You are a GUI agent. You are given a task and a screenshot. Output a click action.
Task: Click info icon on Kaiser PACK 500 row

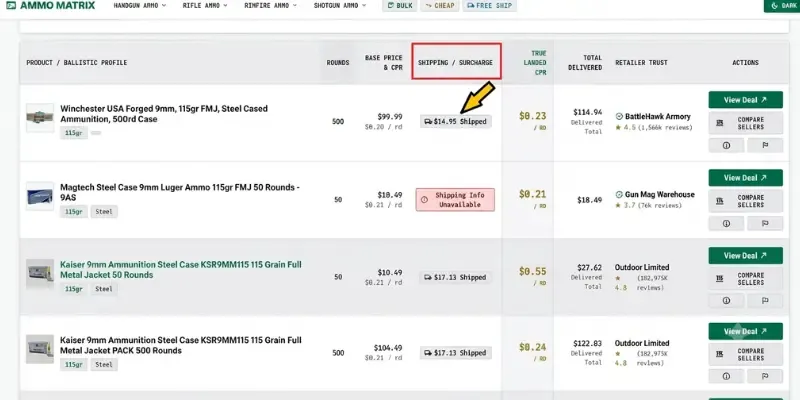pos(726,377)
